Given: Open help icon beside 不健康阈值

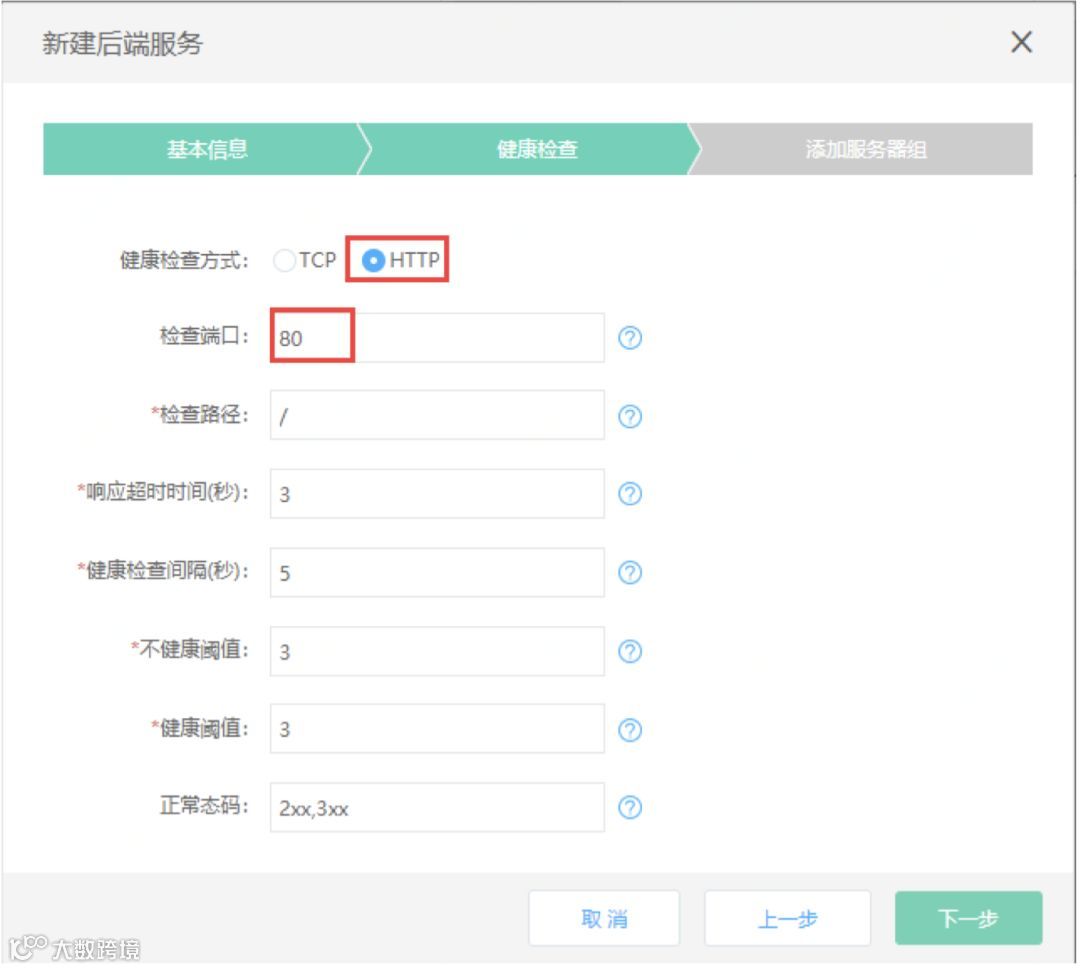Looking at the screenshot, I should pyautogui.click(x=630, y=651).
